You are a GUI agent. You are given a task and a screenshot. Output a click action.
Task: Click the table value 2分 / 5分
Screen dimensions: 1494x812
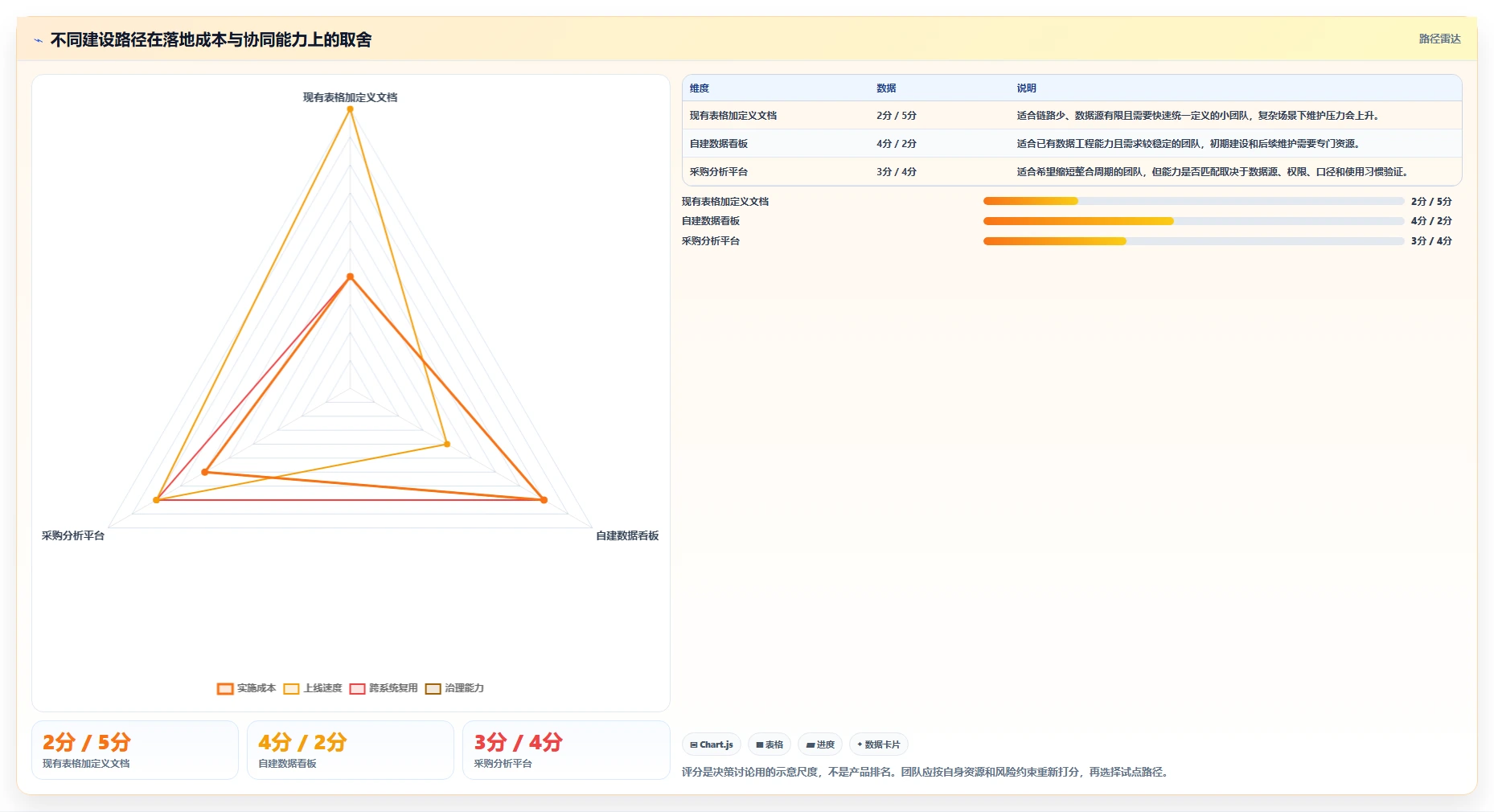897,116
